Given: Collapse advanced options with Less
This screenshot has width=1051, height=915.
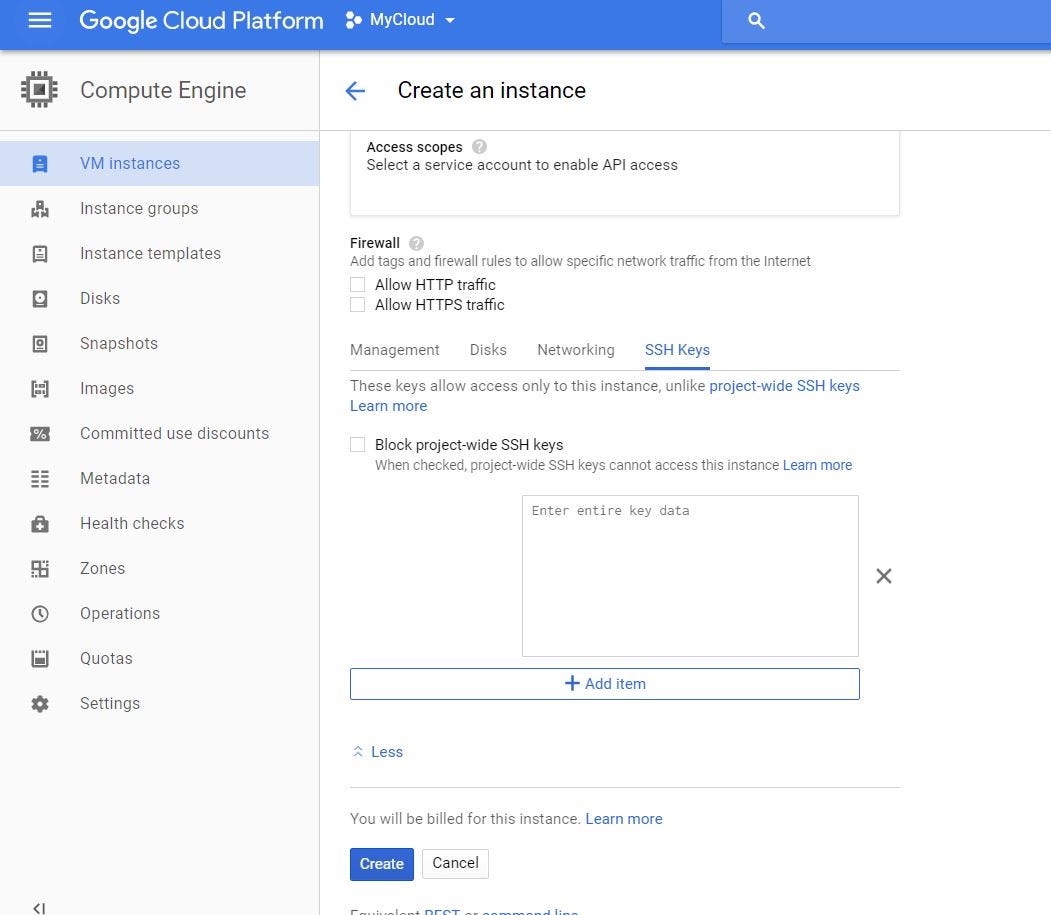Looking at the screenshot, I should (x=378, y=752).
